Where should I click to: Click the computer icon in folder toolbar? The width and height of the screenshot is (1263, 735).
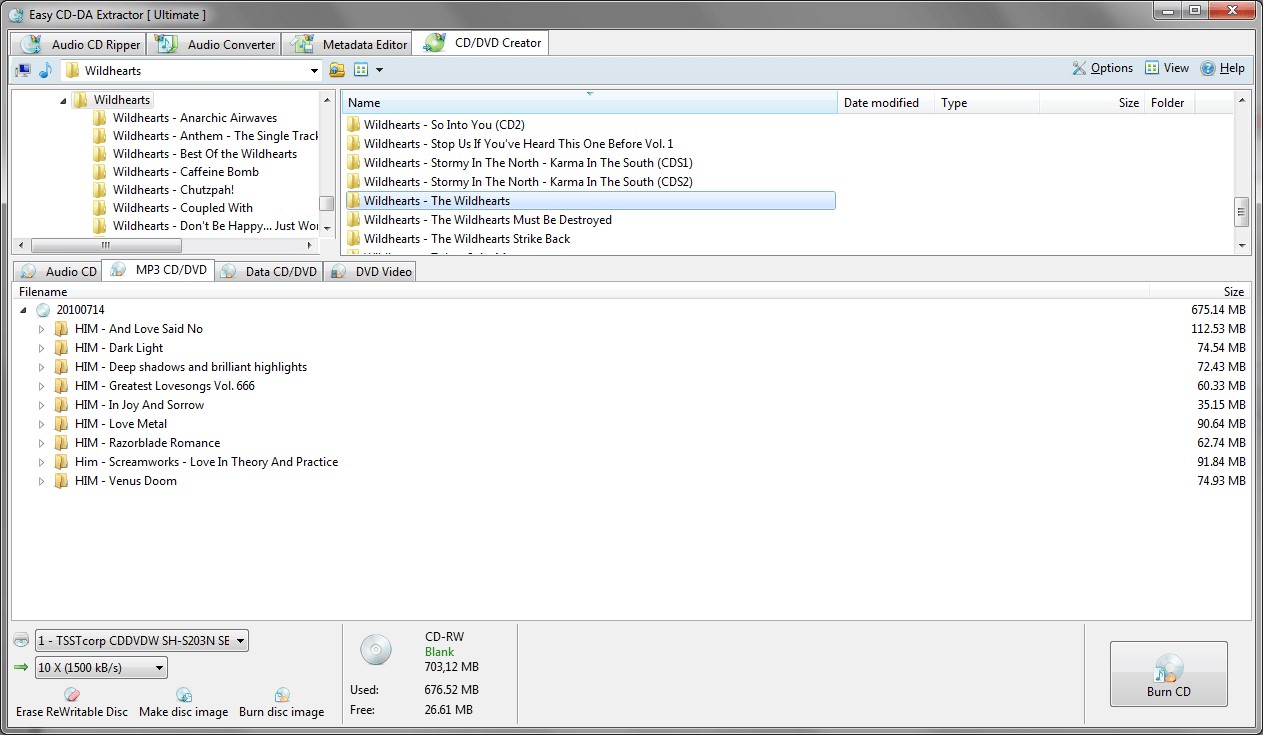click(x=22, y=70)
